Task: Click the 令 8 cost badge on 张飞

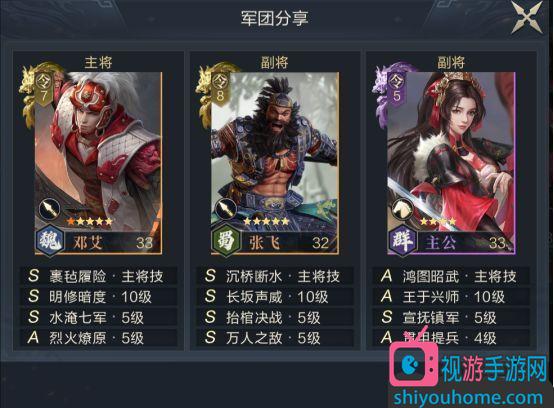Action: 220,89
